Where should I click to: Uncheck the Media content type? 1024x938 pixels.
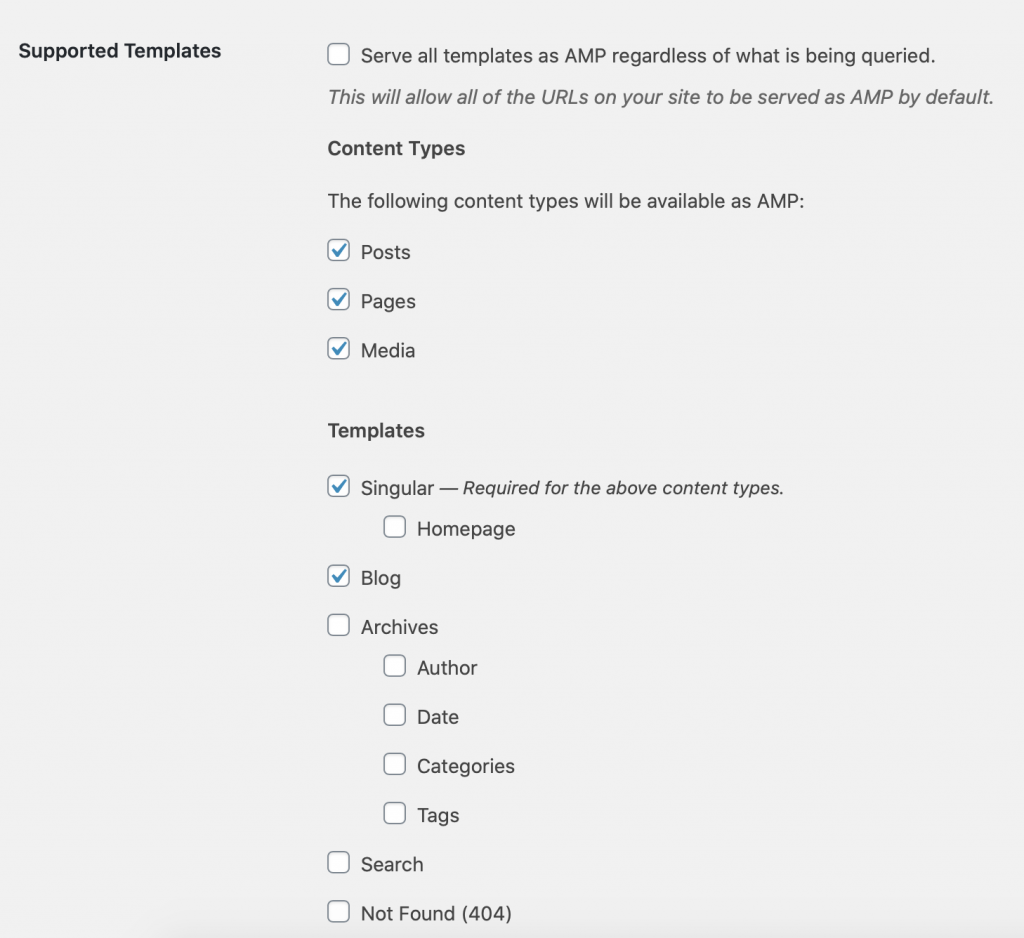[338, 350]
